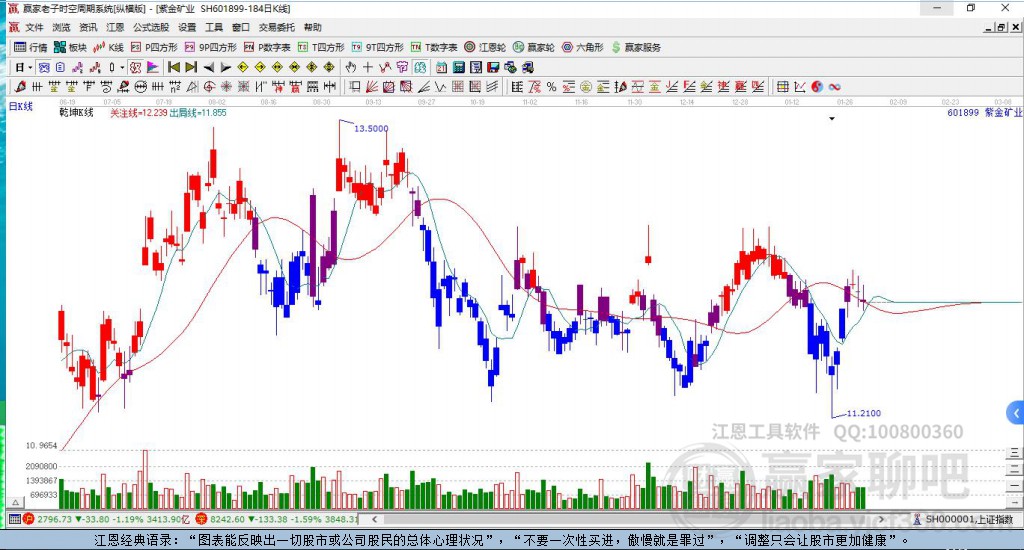Image resolution: width=1024 pixels, height=550 pixels.
Task: Click horizontal scrollbar left arrow
Action: tap(374, 519)
